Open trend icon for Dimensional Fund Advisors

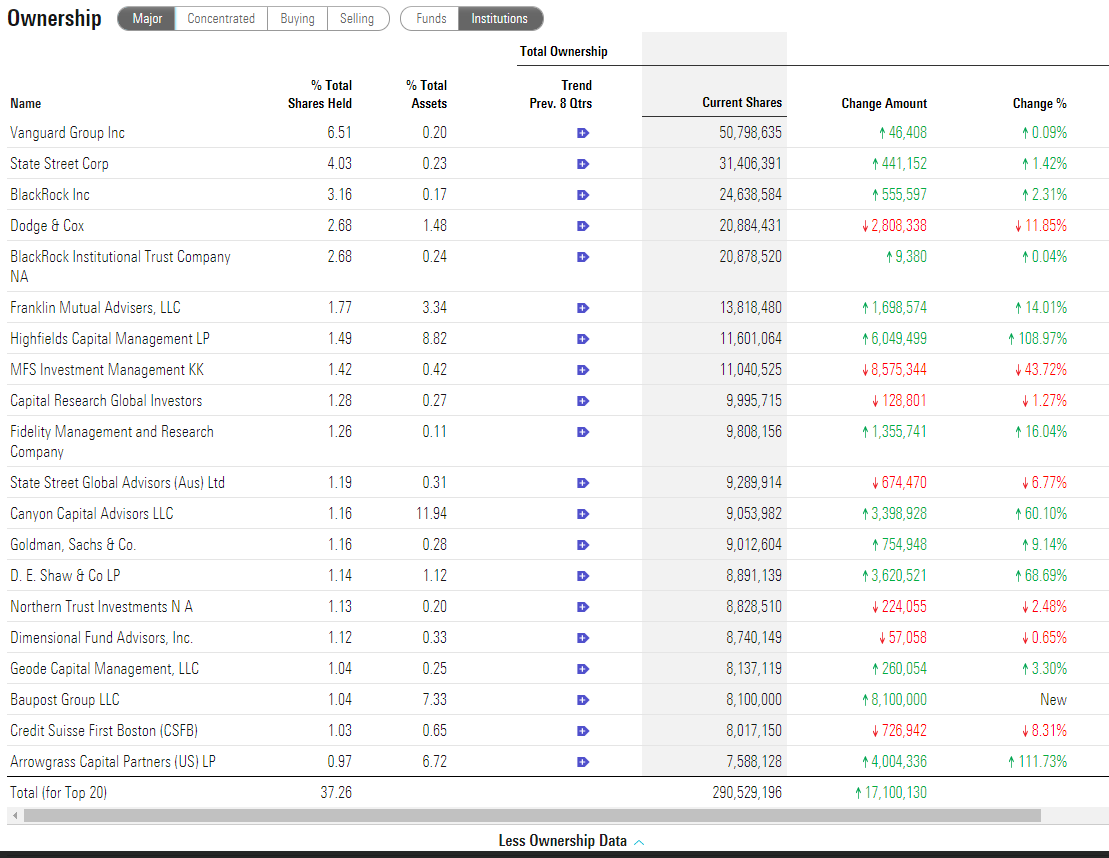(x=583, y=638)
